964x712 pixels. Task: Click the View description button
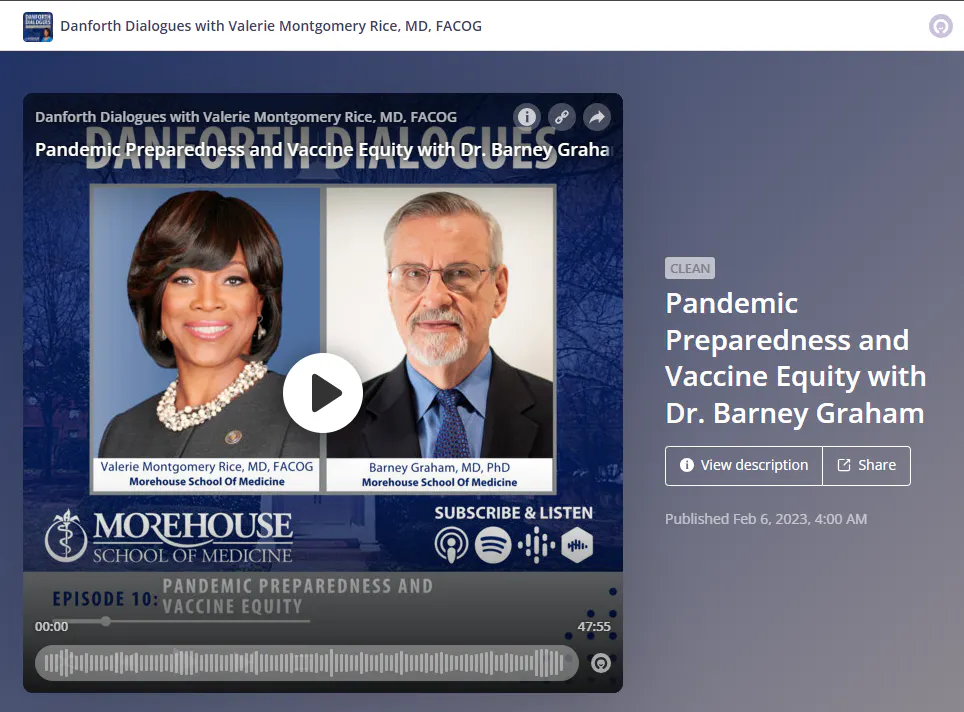[x=744, y=465]
